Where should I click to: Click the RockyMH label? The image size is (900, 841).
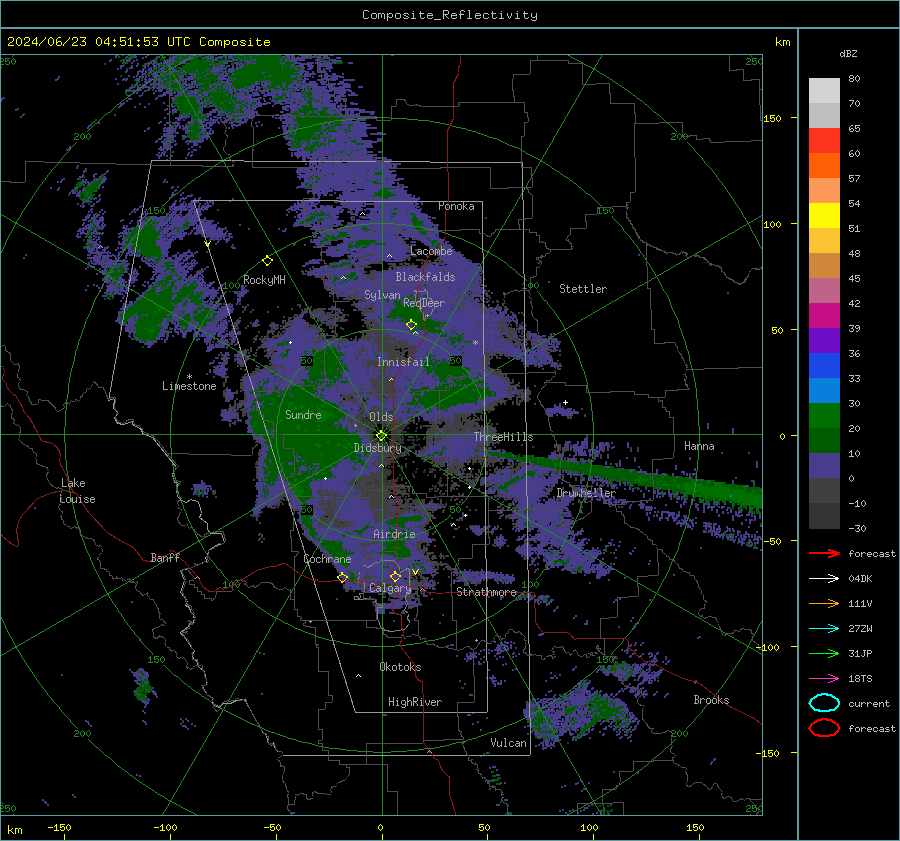264,280
